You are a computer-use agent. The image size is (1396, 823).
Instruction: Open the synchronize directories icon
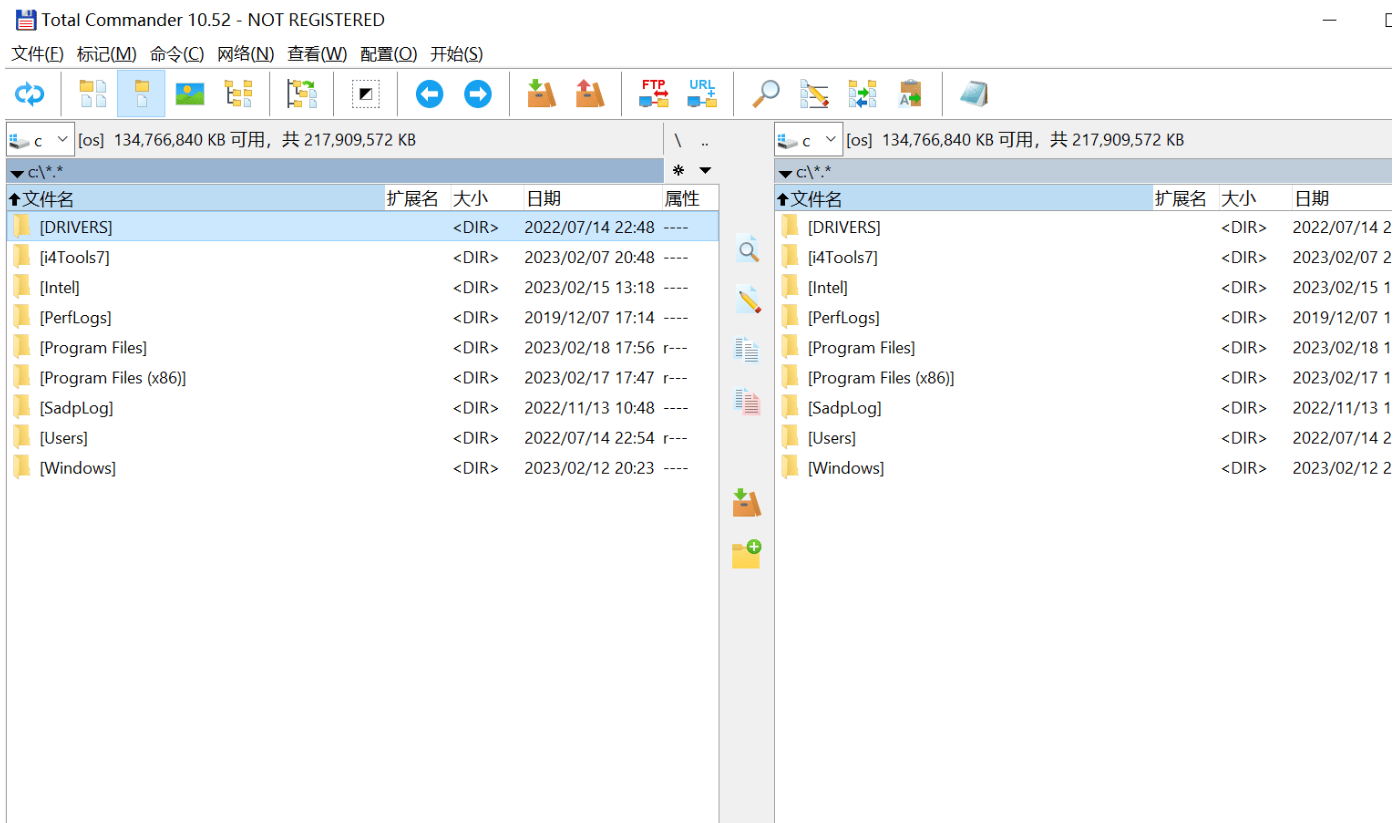coord(862,94)
